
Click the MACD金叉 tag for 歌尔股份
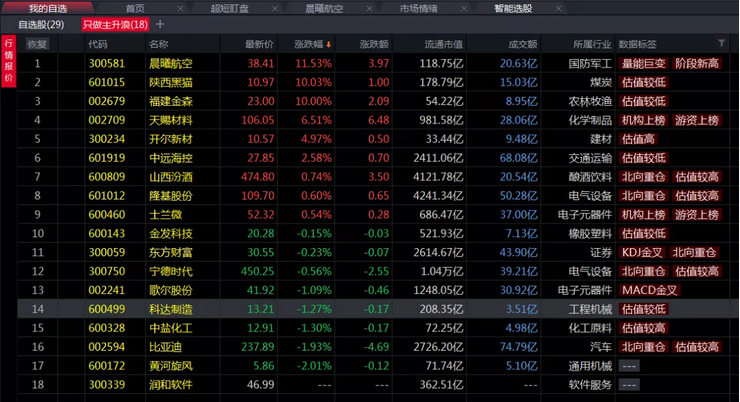[649, 290]
